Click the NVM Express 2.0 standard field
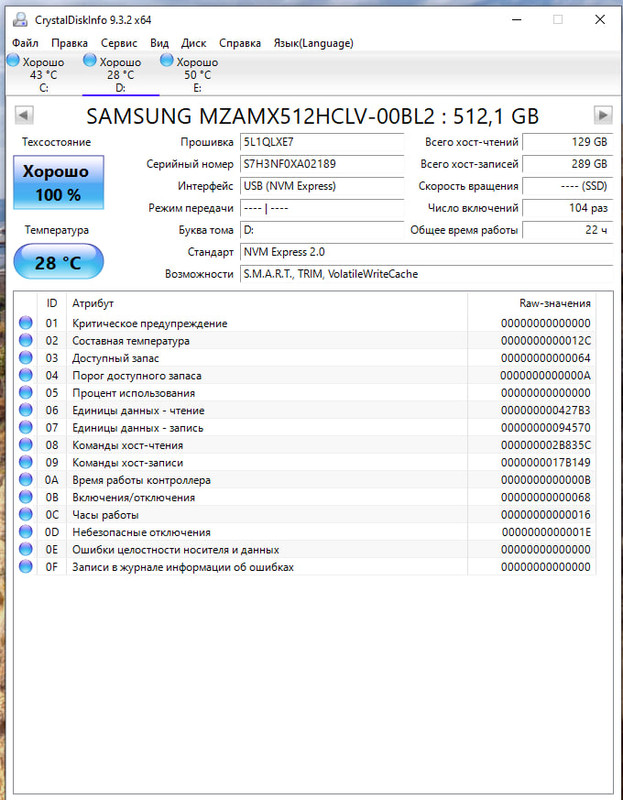This screenshot has height=800, width=623. pos(427,252)
